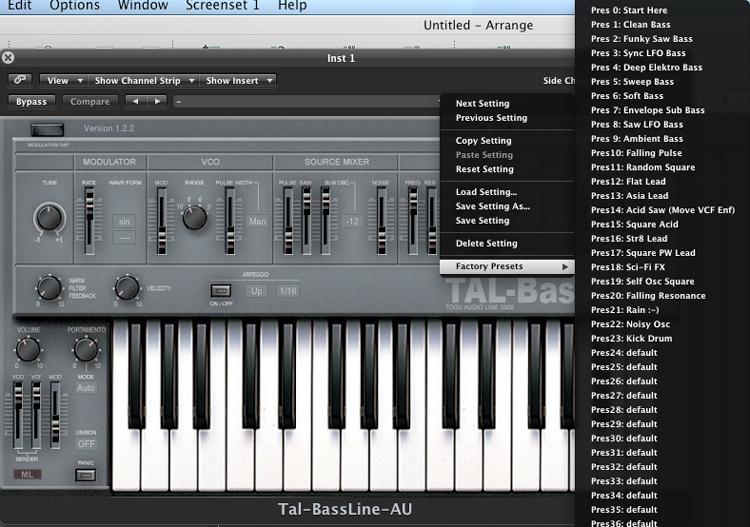This screenshot has width=750, height=527.
Task: Select preset Pres15: Square Acid
Action: tap(634, 224)
